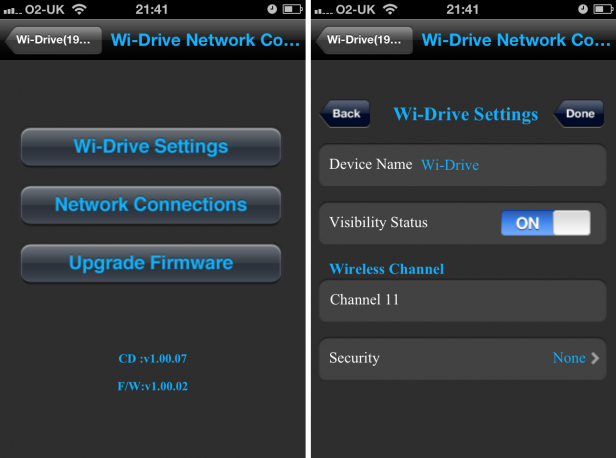Tap Wi-Fi icon in left status bar
The height and width of the screenshot is (458, 616).
click(80, 9)
